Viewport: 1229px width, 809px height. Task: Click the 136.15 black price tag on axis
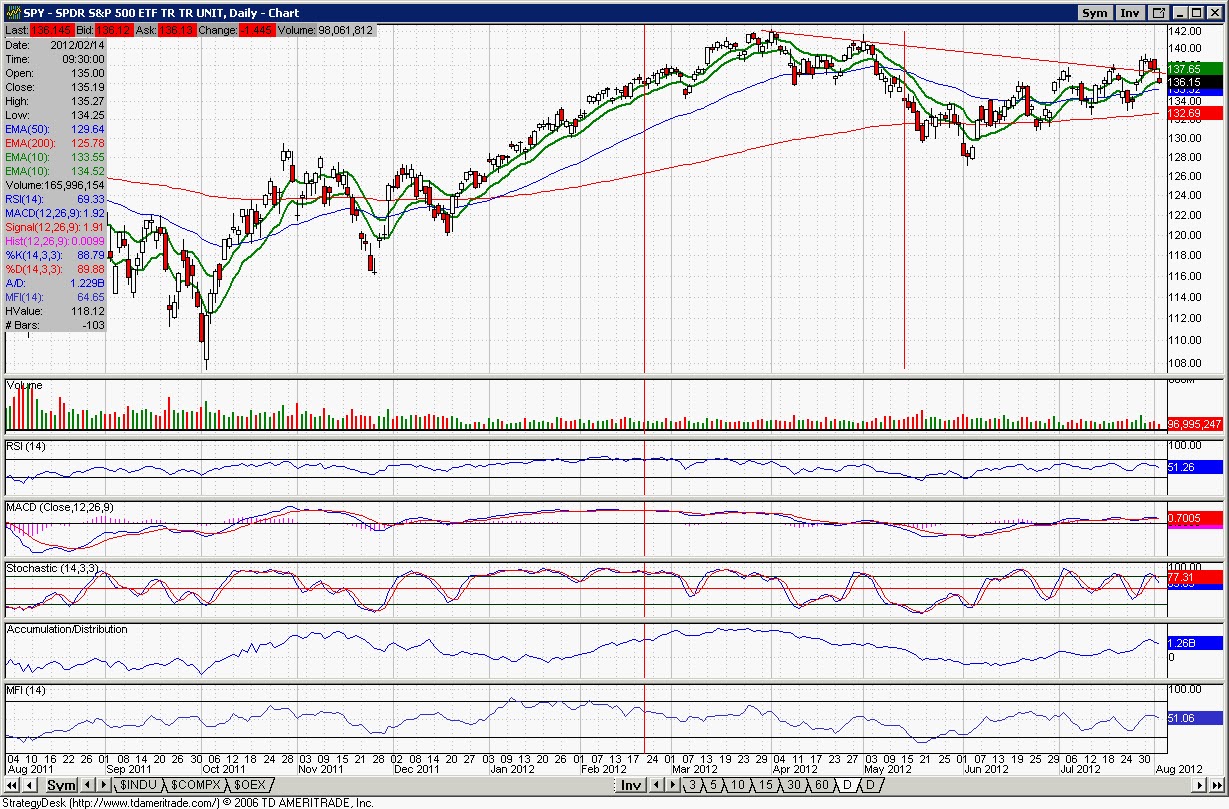tap(1193, 81)
